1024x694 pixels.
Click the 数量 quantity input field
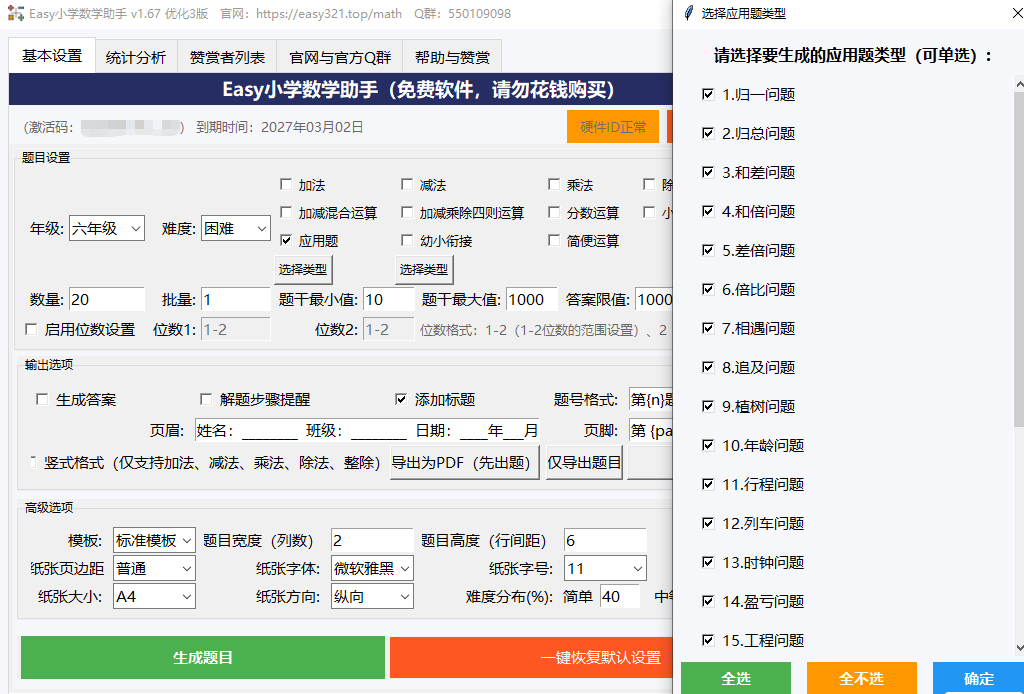tap(106, 300)
